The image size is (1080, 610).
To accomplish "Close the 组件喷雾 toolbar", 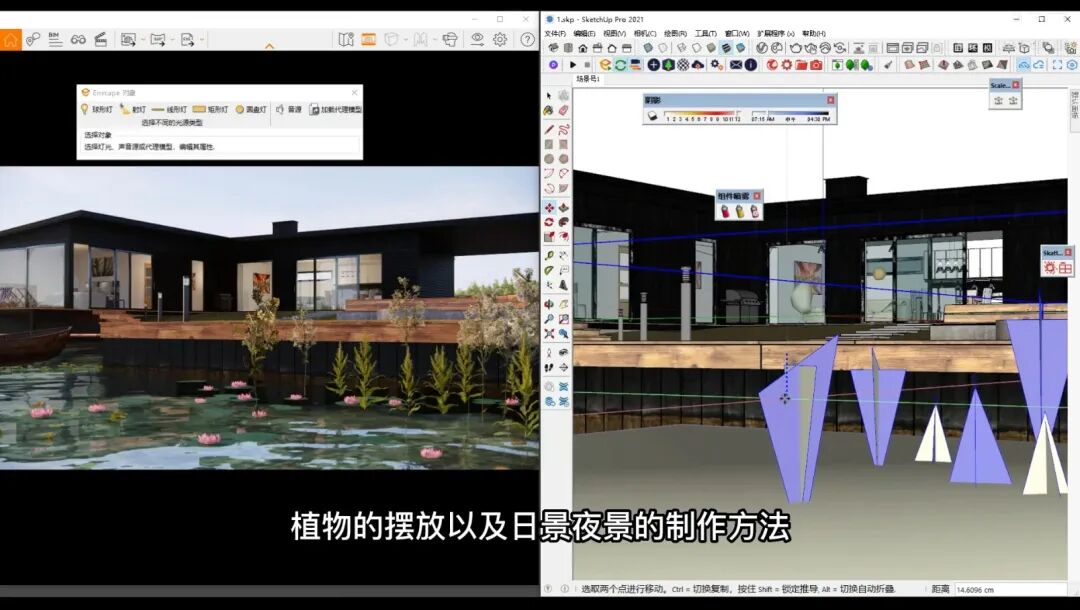I will tap(756, 196).
